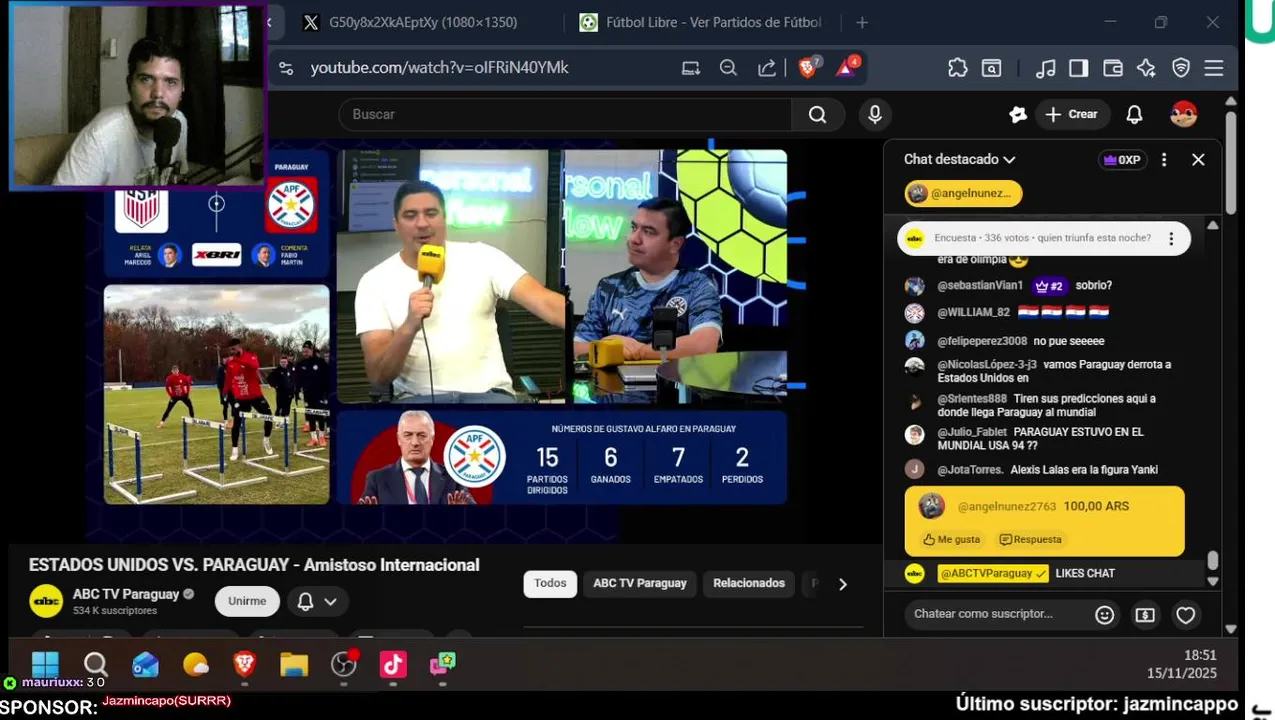This screenshot has height=720, width=1275.
Task: Open the site information icon beside the URL
Action: click(x=286, y=68)
